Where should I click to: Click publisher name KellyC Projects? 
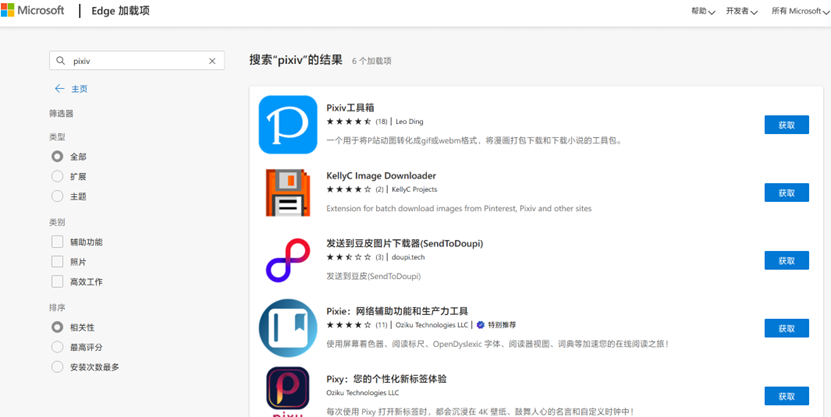tap(414, 189)
